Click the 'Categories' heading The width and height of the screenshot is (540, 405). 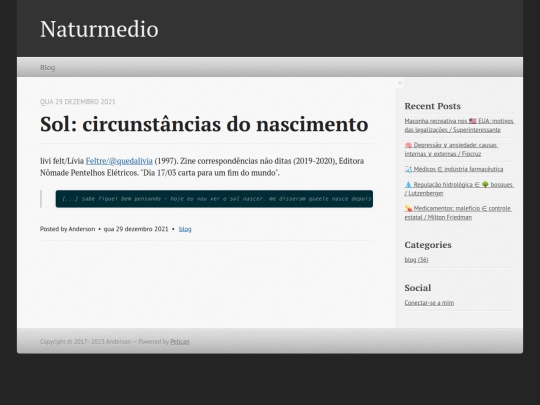pyautogui.click(x=428, y=245)
